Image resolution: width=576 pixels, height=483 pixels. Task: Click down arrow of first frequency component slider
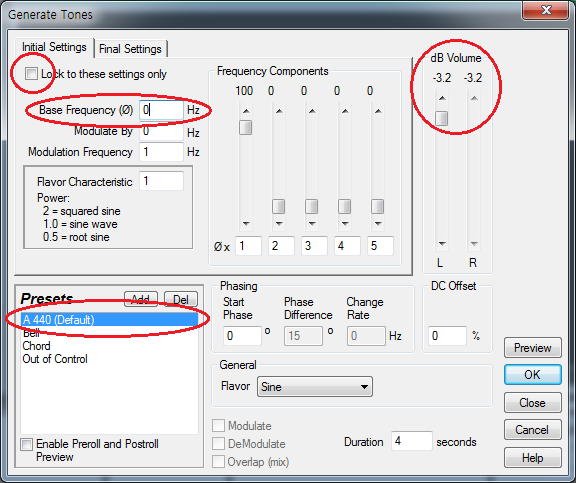tap(246, 223)
